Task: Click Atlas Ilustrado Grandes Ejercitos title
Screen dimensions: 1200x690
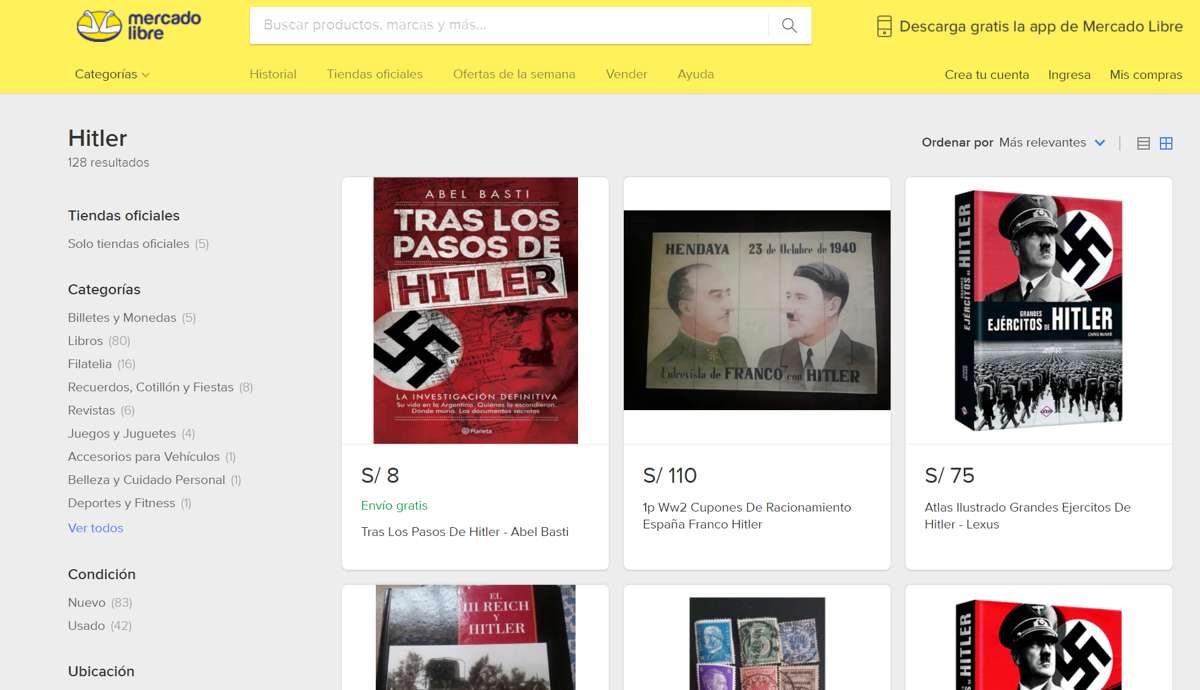Action: pyautogui.click(x=1028, y=516)
